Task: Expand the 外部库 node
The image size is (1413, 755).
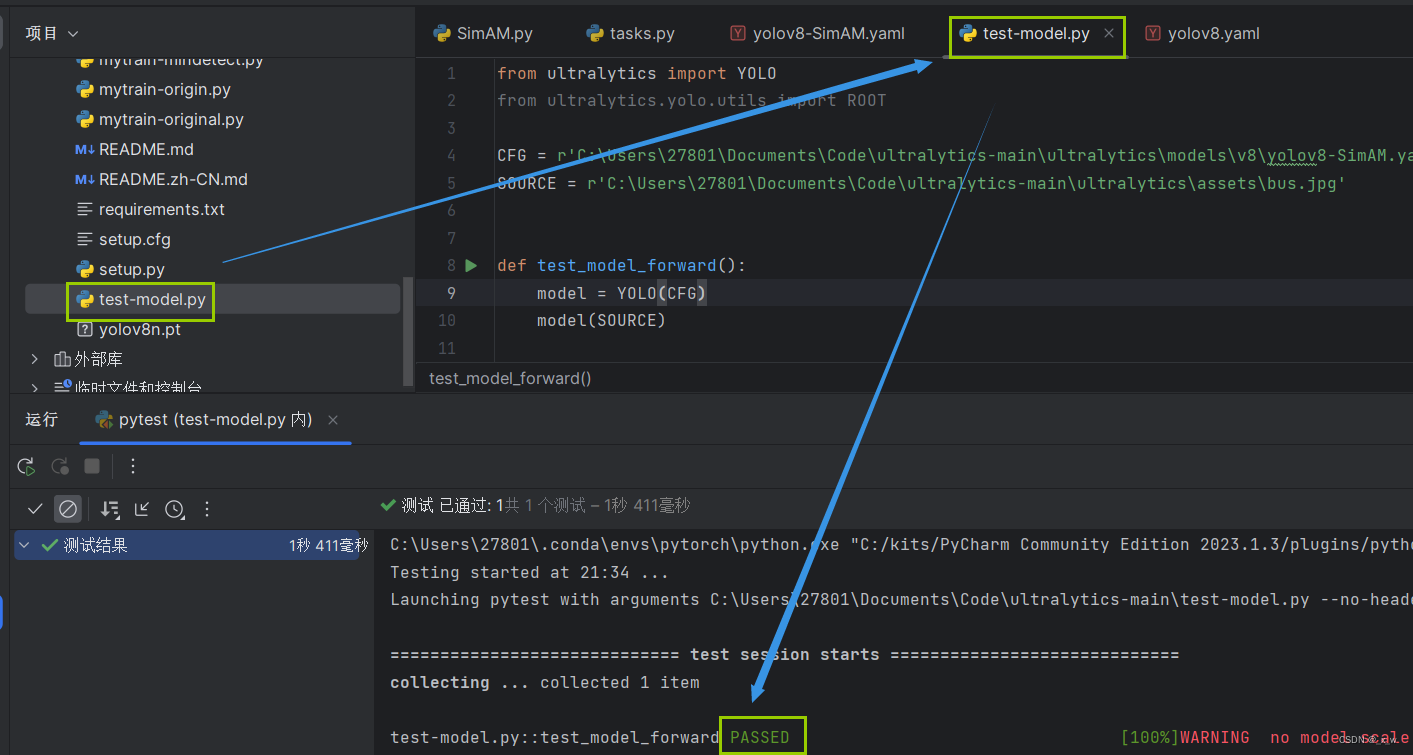Action: [35, 359]
